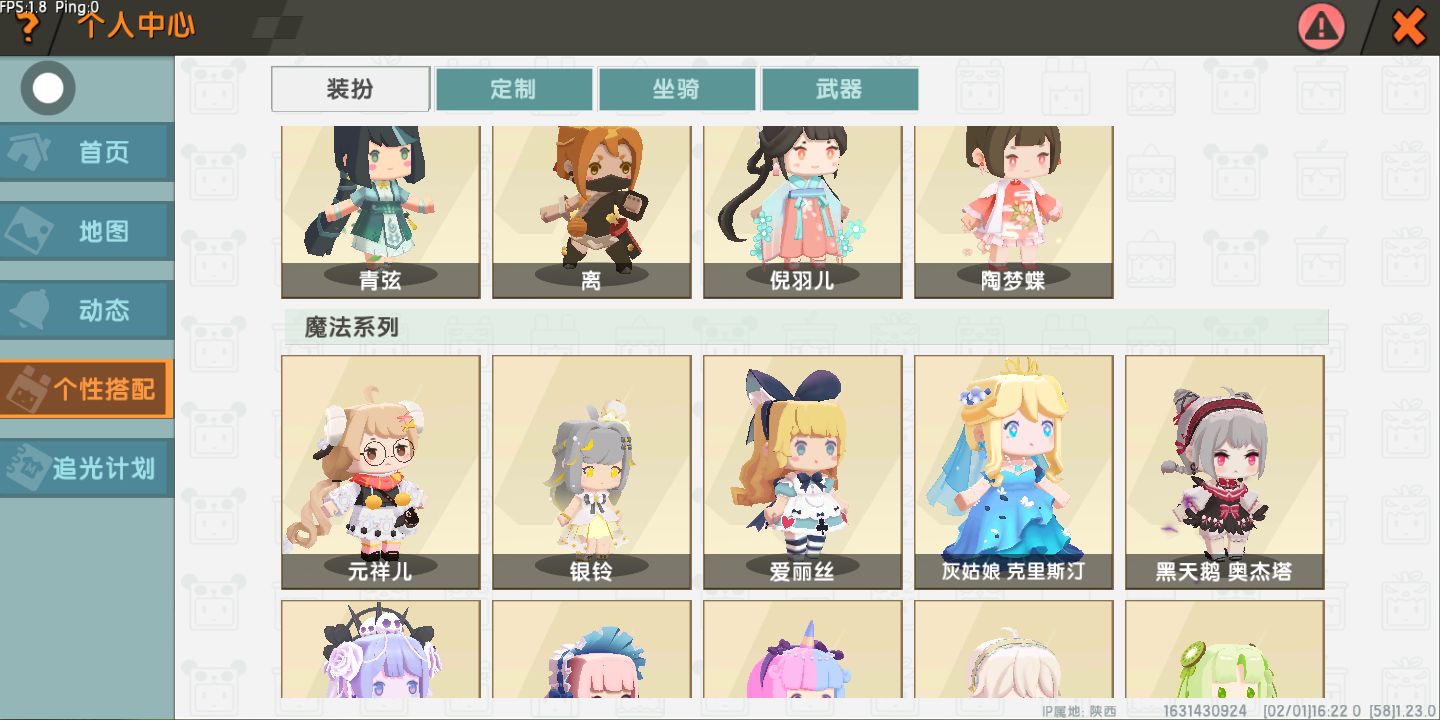The width and height of the screenshot is (1440, 720).
Task: Pick the 爱丽丝 skin card
Action: (803, 472)
